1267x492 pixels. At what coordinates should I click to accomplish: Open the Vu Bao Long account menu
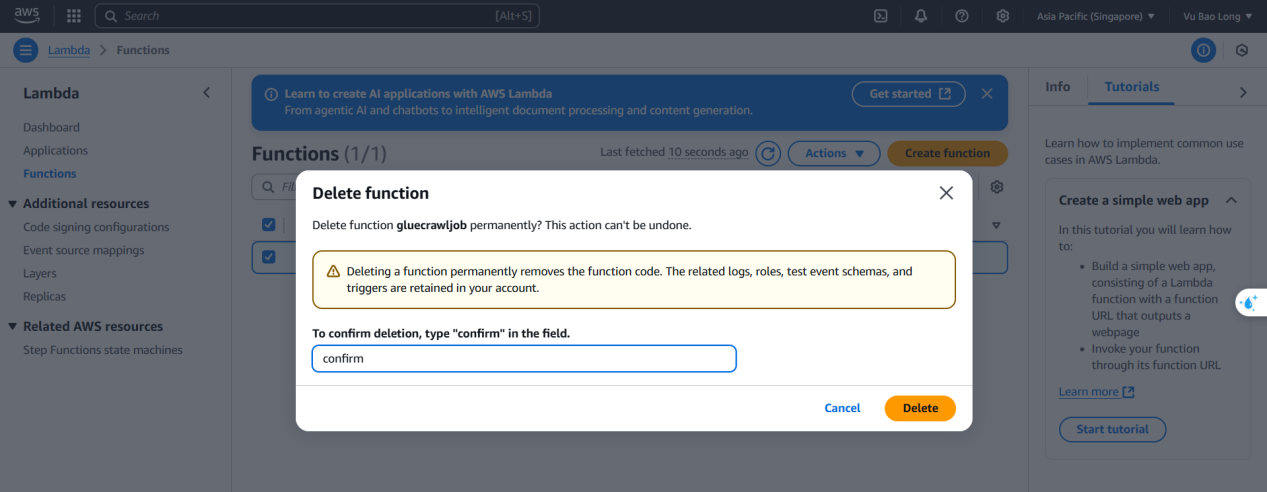tap(1218, 16)
